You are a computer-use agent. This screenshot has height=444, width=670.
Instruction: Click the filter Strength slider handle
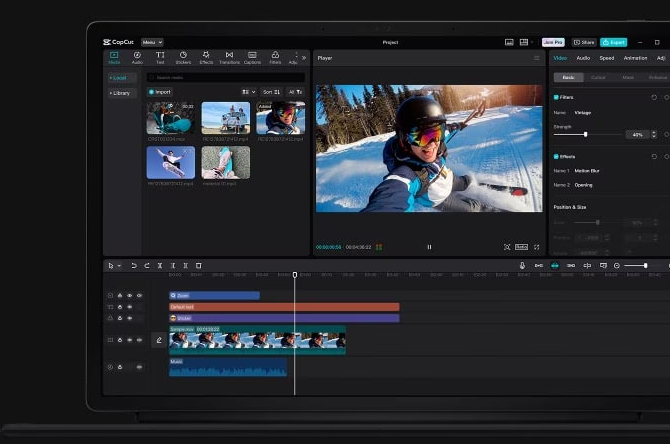coord(585,134)
